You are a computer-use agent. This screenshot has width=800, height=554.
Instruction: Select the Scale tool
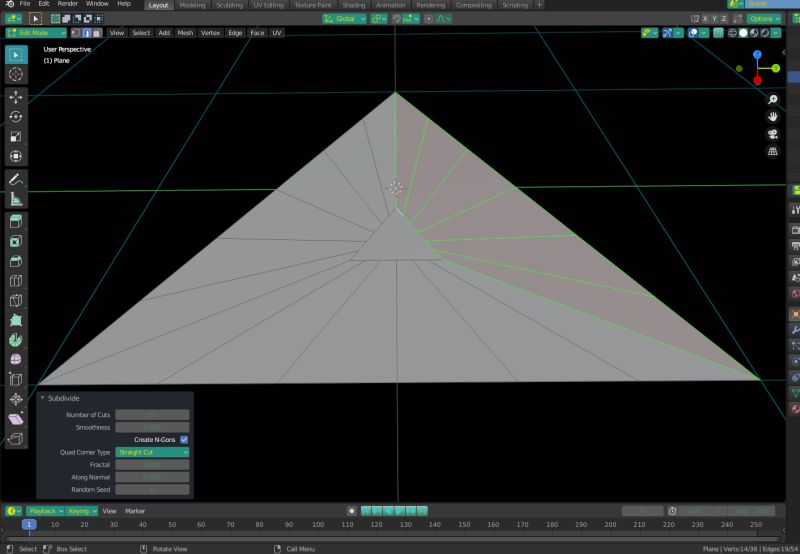pos(16,137)
